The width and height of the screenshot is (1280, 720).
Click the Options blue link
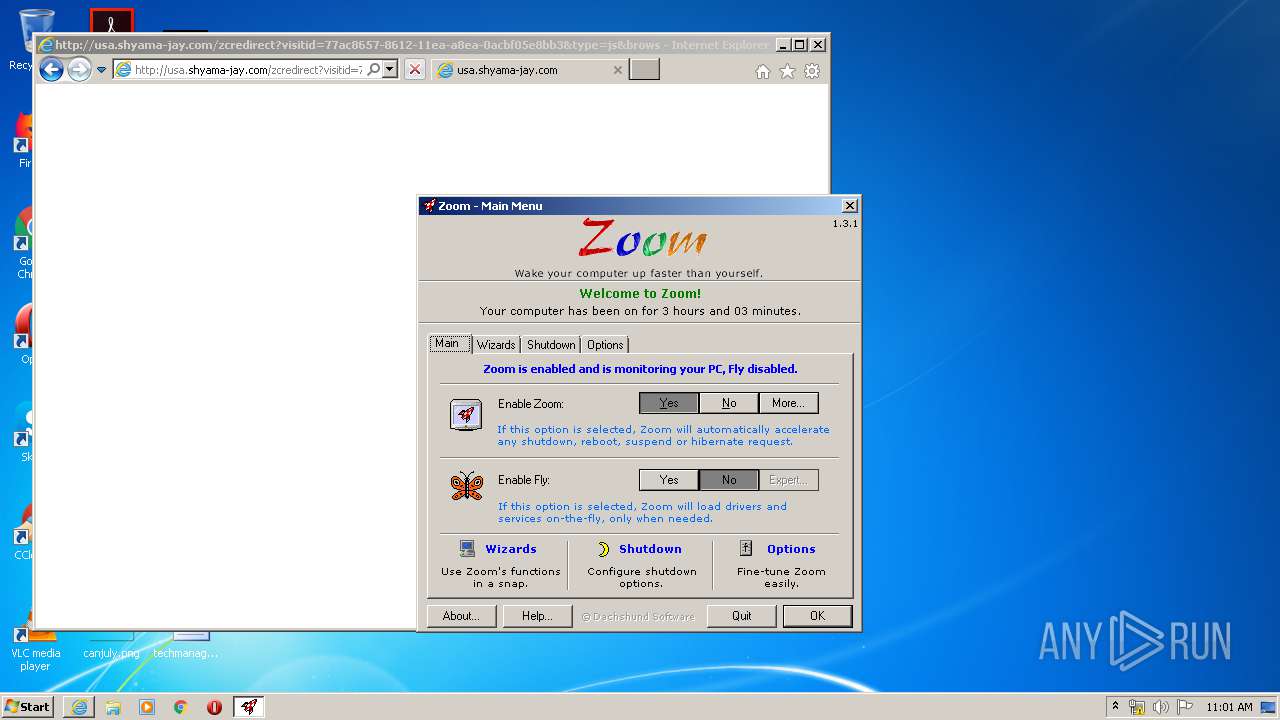pyautogui.click(x=791, y=549)
